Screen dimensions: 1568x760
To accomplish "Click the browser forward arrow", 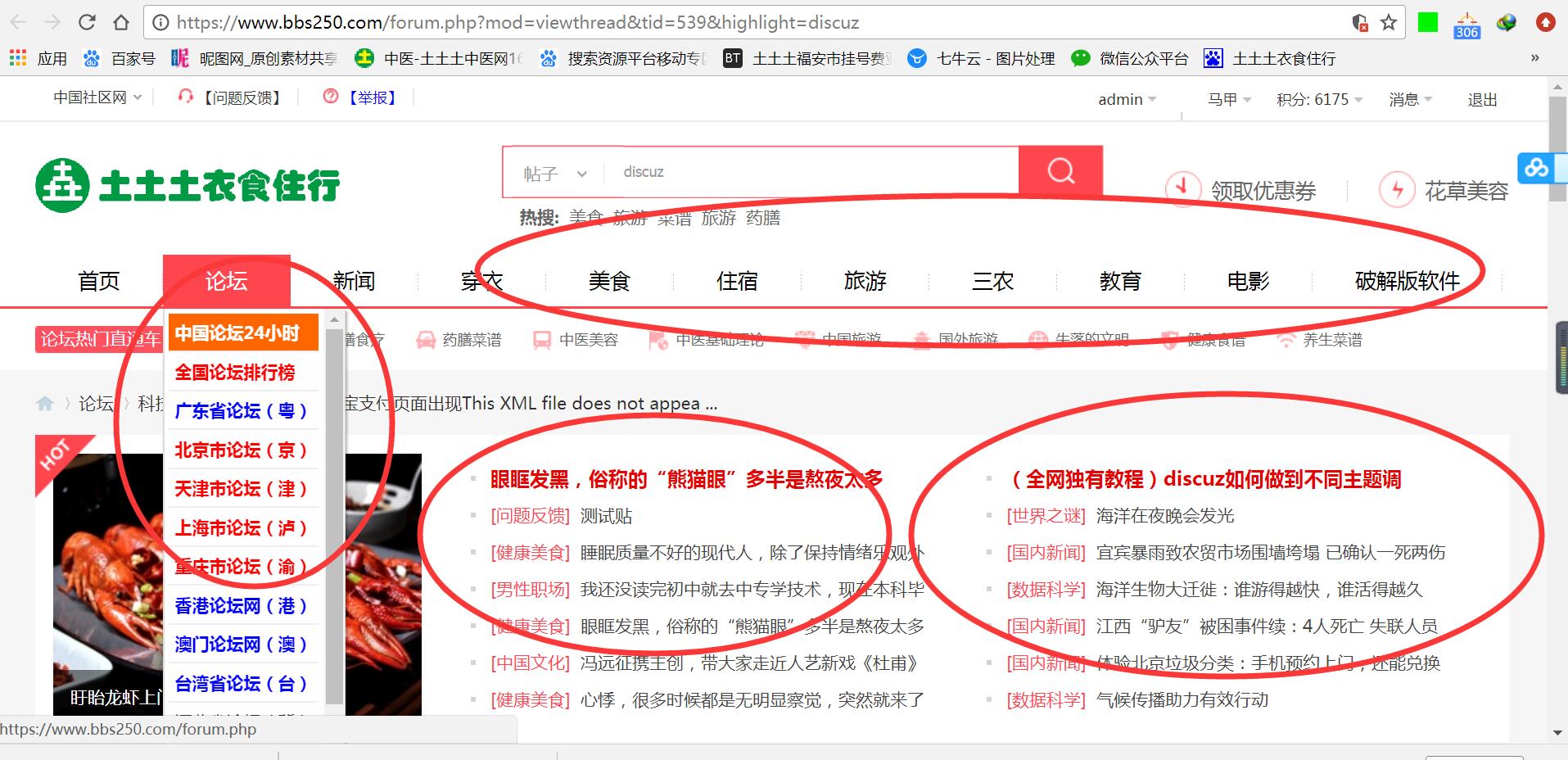I will tap(52, 22).
